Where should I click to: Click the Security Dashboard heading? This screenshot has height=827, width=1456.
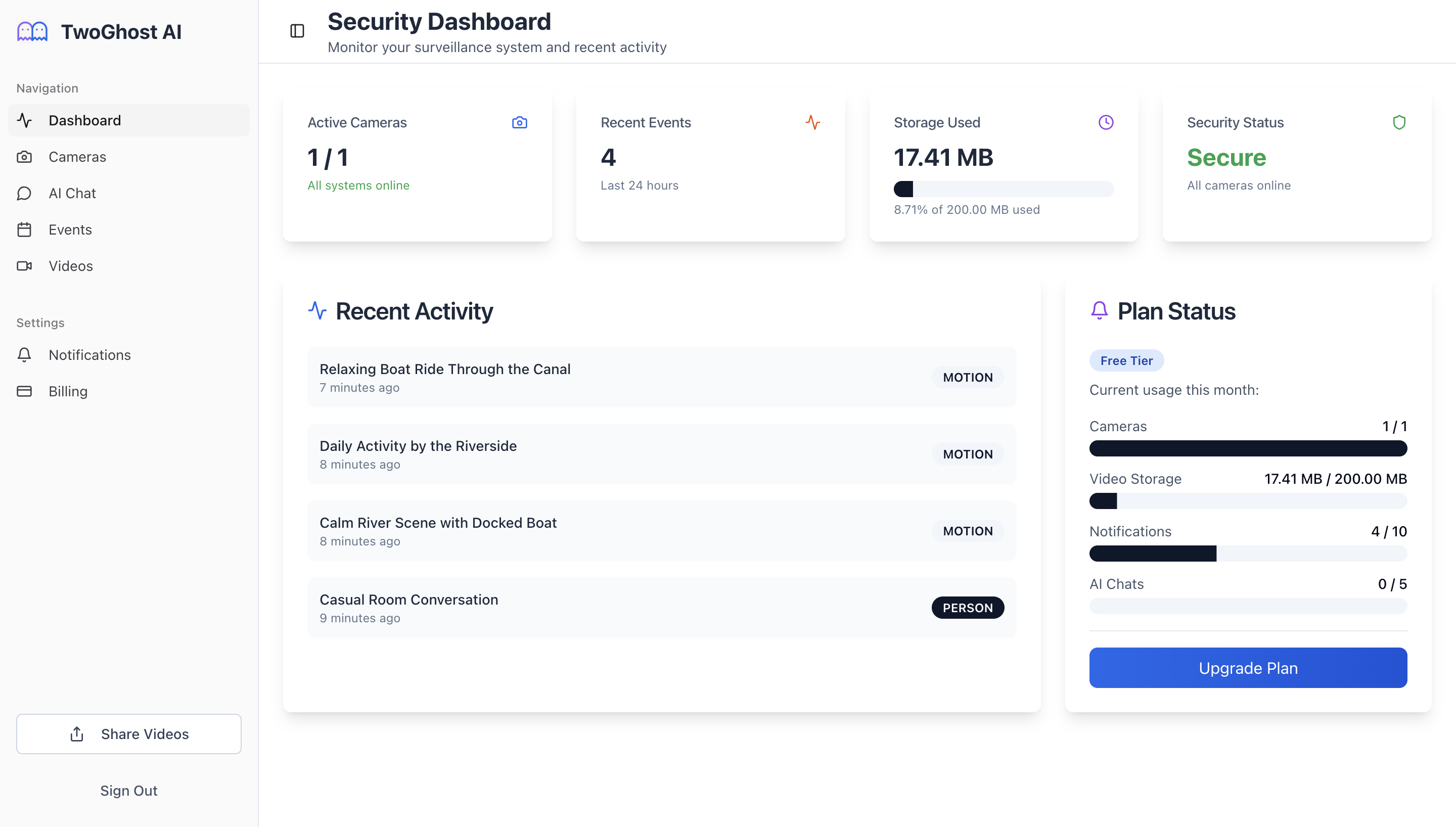(x=439, y=22)
